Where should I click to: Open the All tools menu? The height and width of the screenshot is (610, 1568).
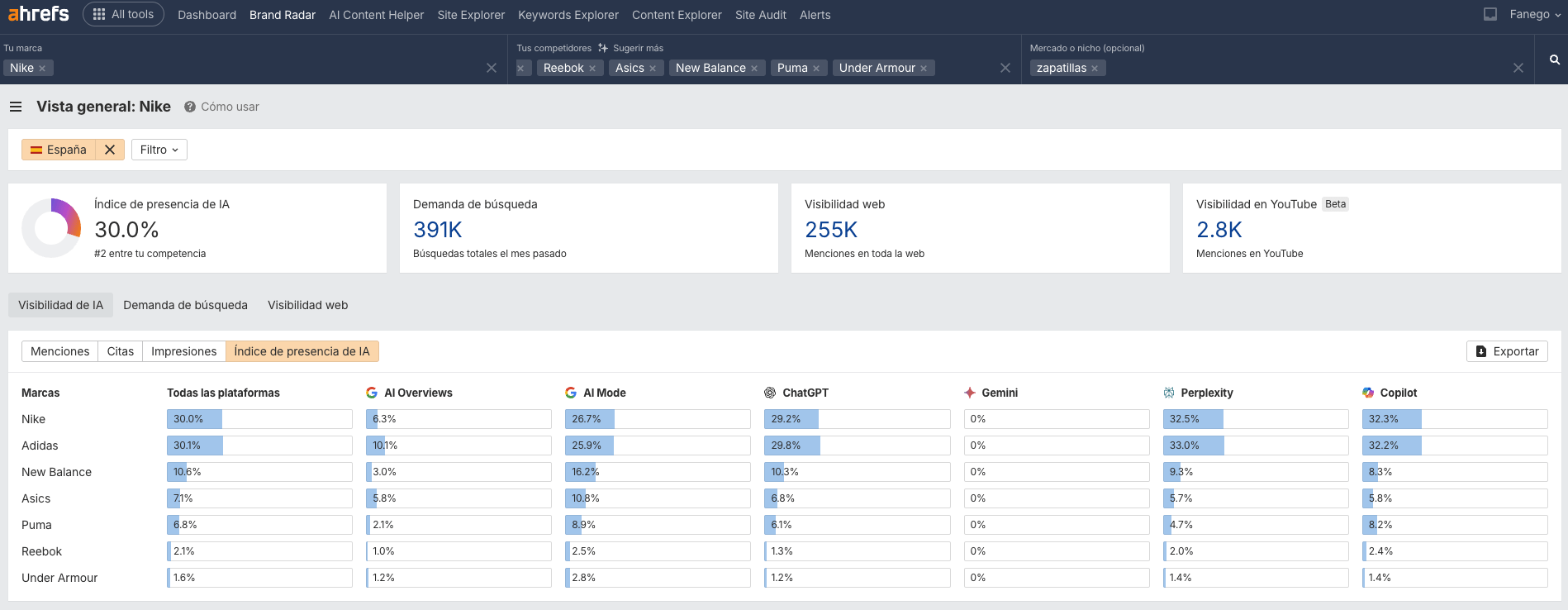tap(123, 14)
